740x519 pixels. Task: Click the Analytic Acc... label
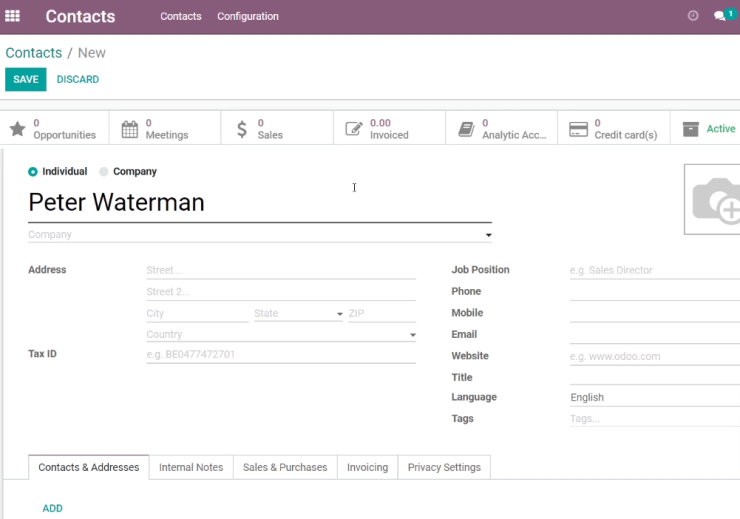[x=514, y=135]
